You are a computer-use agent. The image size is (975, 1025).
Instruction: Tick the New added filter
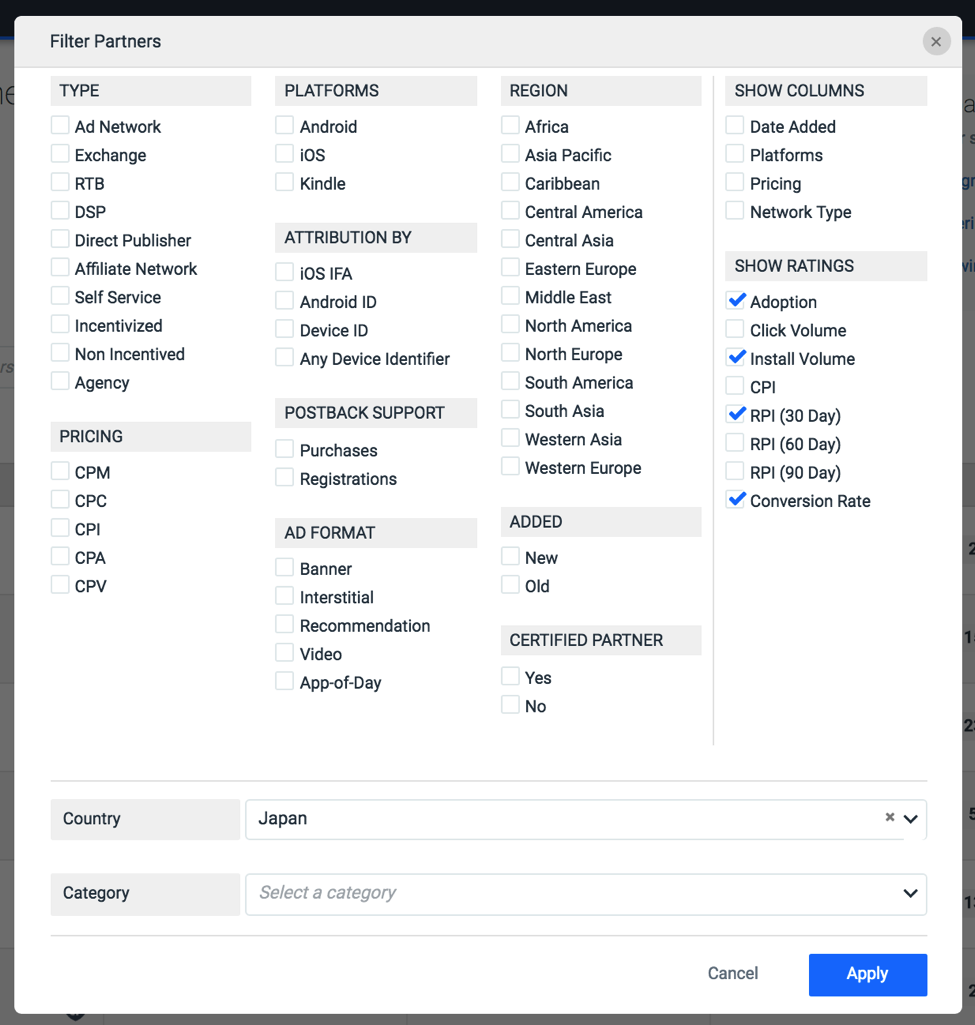coord(511,557)
